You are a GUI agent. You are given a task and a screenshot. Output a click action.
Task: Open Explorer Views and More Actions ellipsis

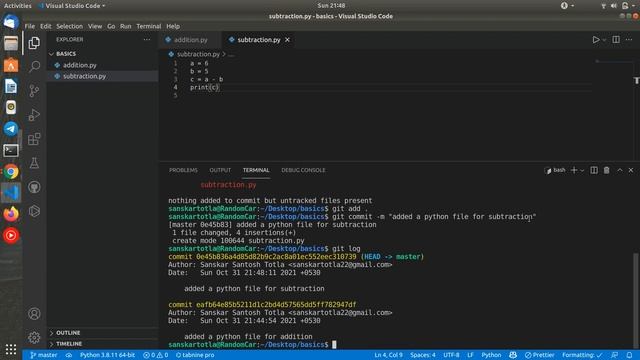(147, 40)
